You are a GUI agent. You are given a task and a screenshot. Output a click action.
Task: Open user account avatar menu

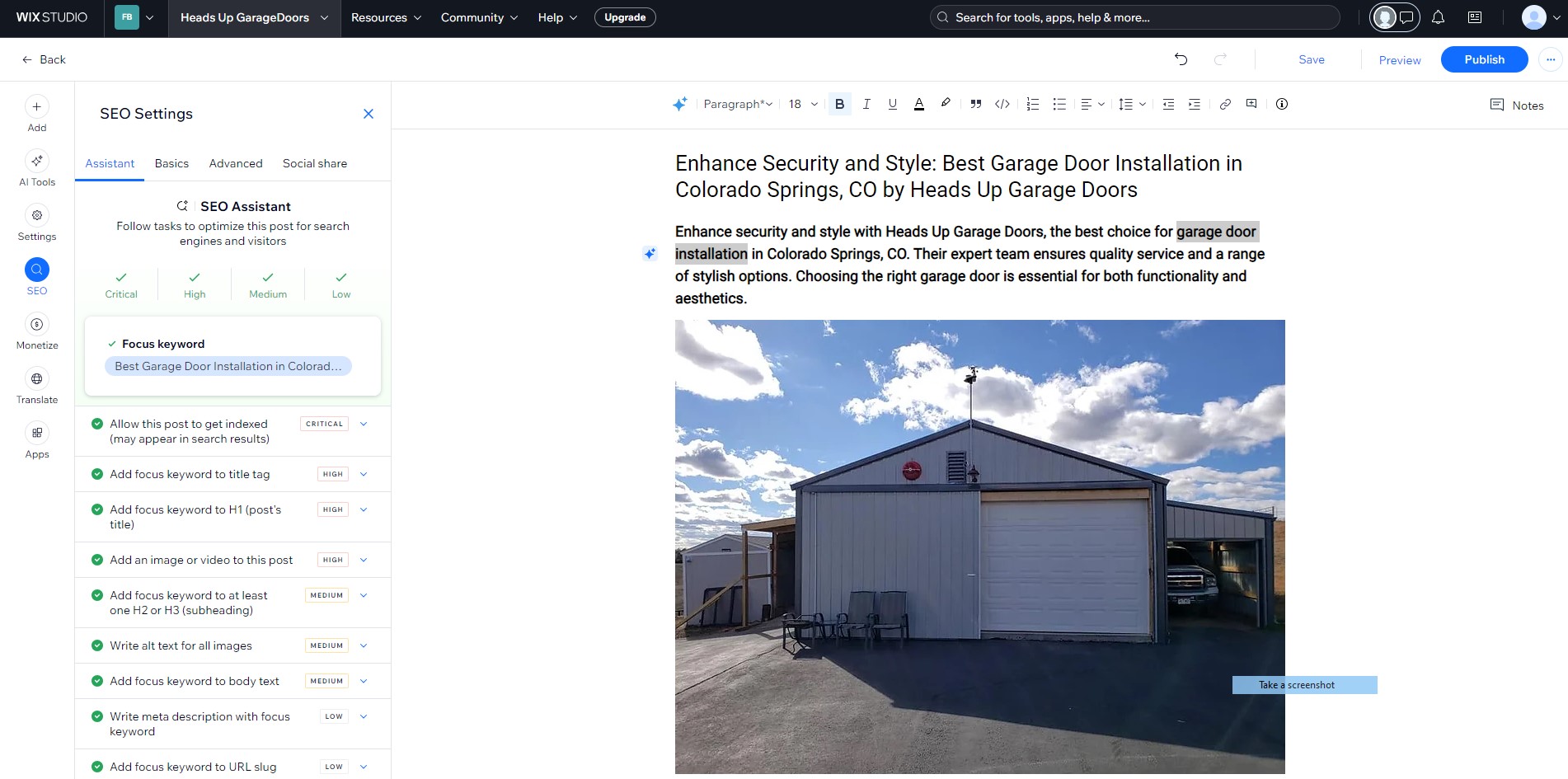pyautogui.click(x=1540, y=17)
